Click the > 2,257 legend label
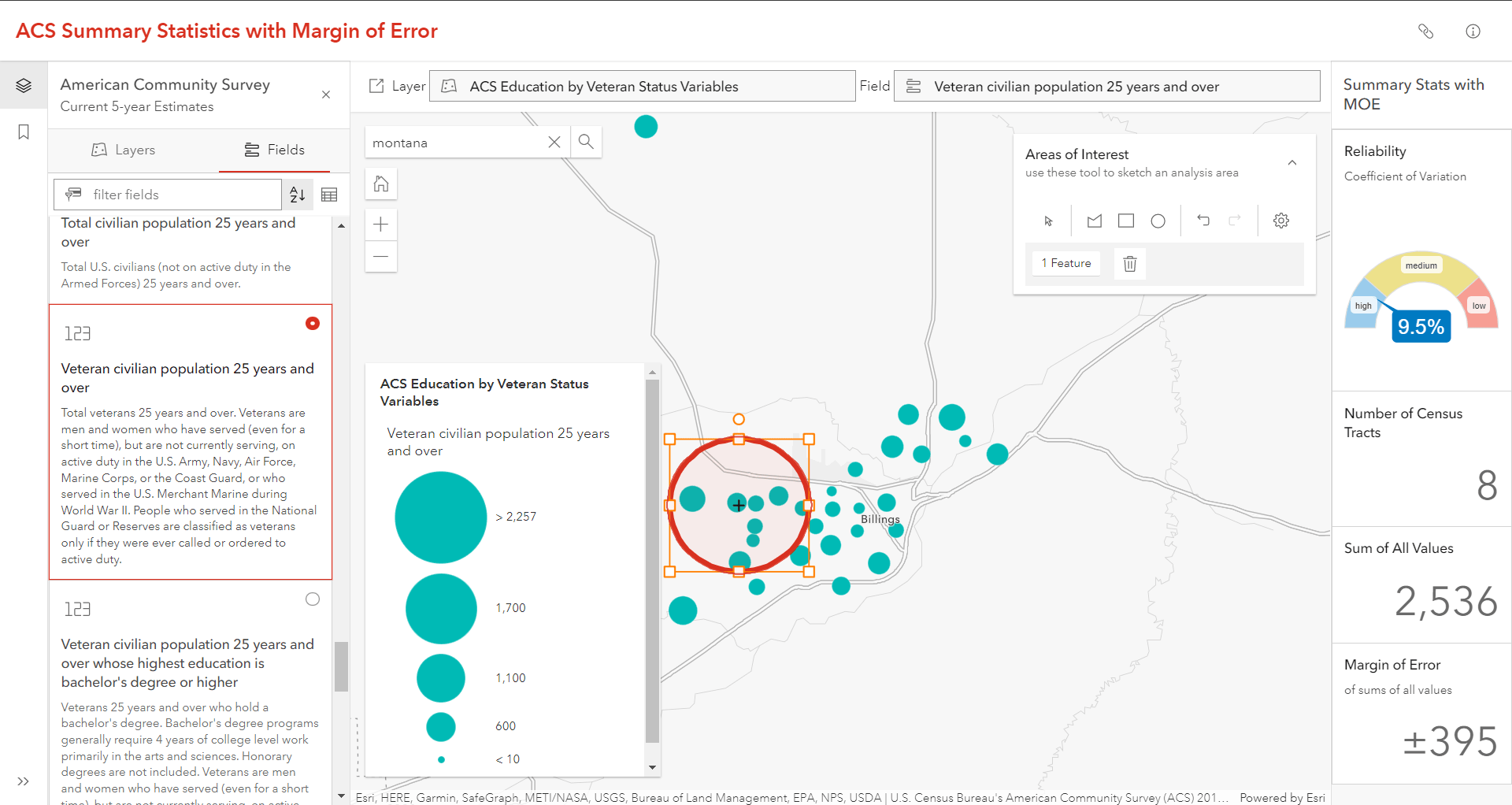1512x805 pixels. [516, 517]
